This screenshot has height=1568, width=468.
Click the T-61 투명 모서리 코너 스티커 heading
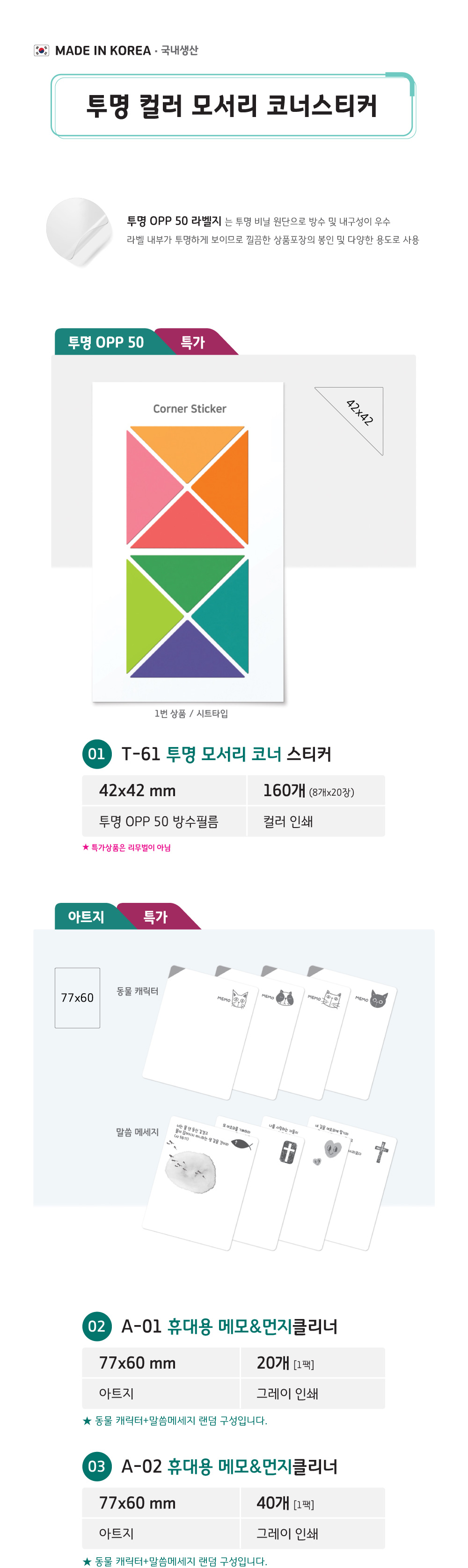pyautogui.click(x=227, y=754)
